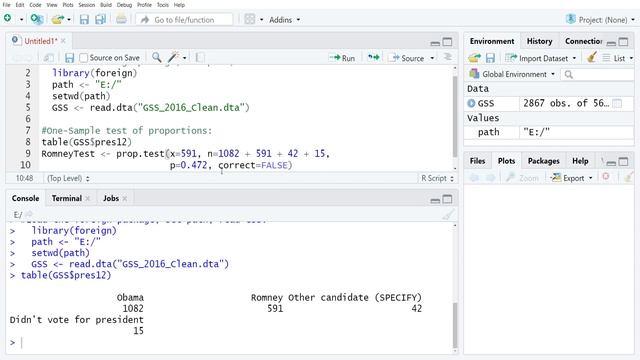Click the save workspace icon in Environment
Image resolution: width=640 pixels, height=360 pixels.
pos(490,58)
